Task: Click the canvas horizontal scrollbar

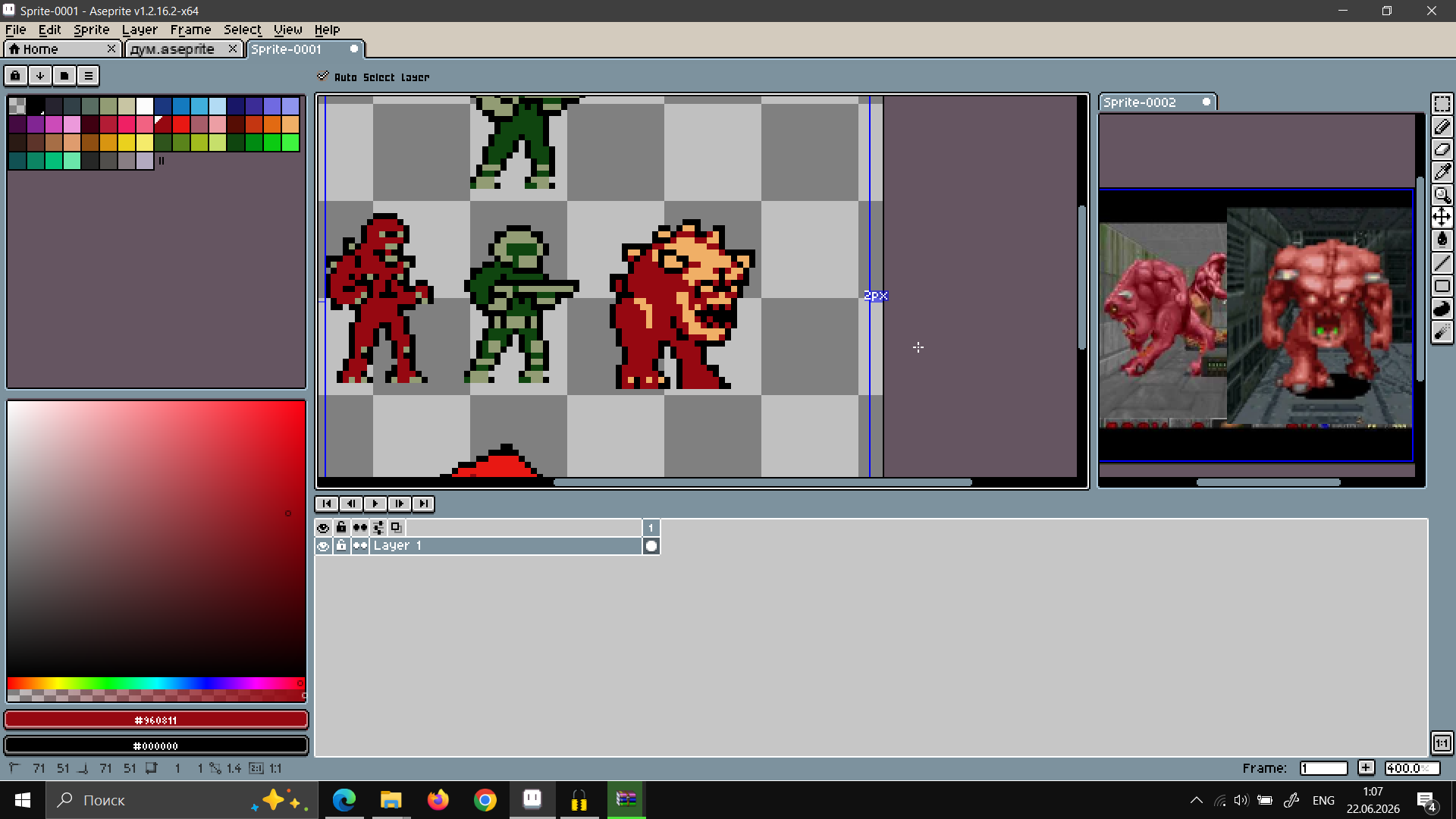Action: [762, 482]
